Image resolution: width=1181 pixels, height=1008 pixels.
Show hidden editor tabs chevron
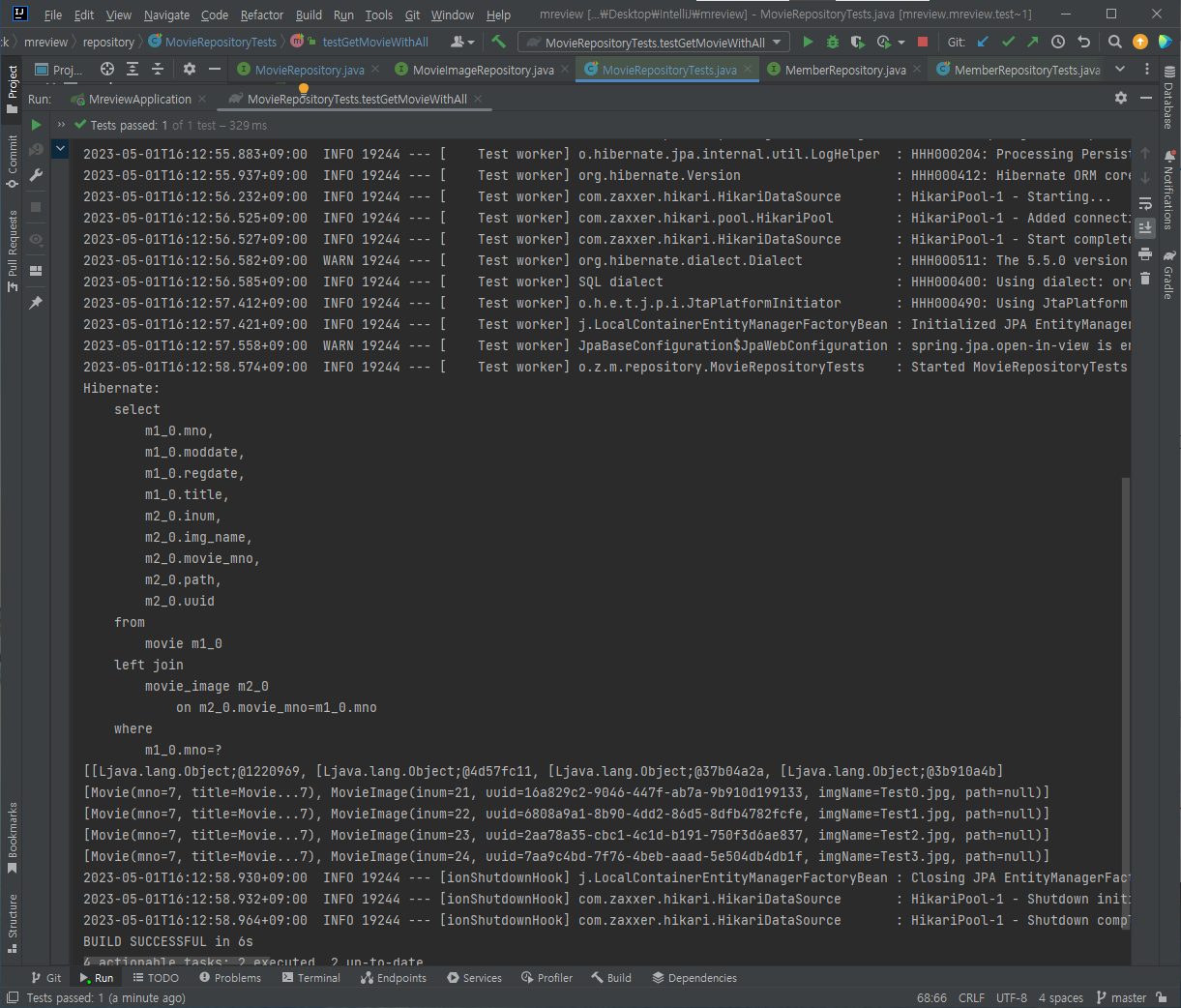point(1120,69)
